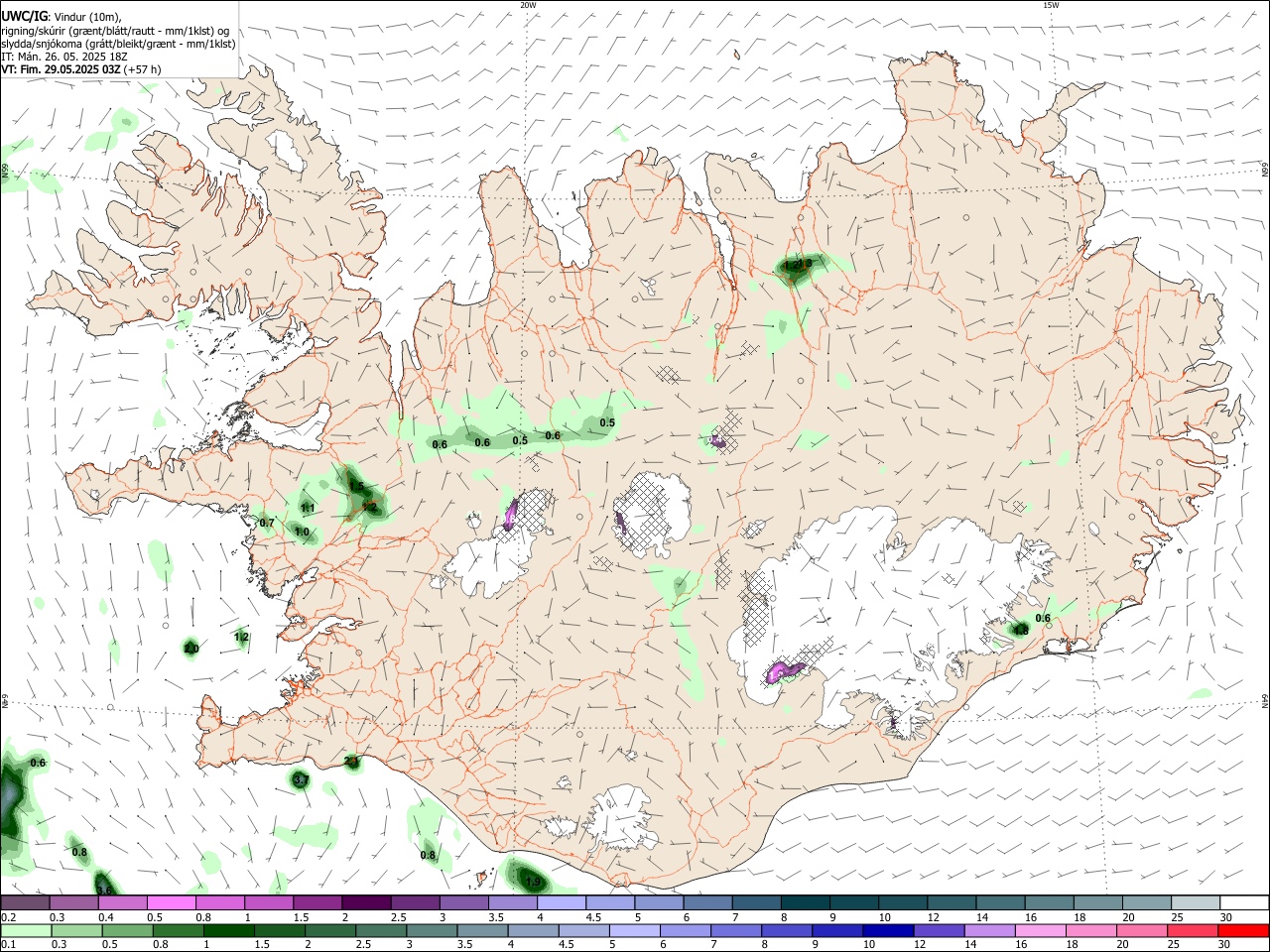The image size is (1270, 952).
Task: Pick the bright pink 0.5 snow scale swatch
Action: tap(171, 902)
